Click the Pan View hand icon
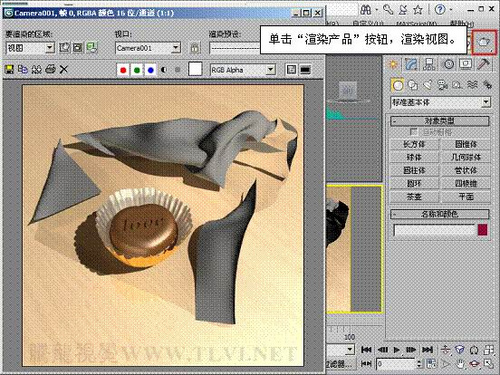Screen dimensions: 500x375 (x=461, y=364)
